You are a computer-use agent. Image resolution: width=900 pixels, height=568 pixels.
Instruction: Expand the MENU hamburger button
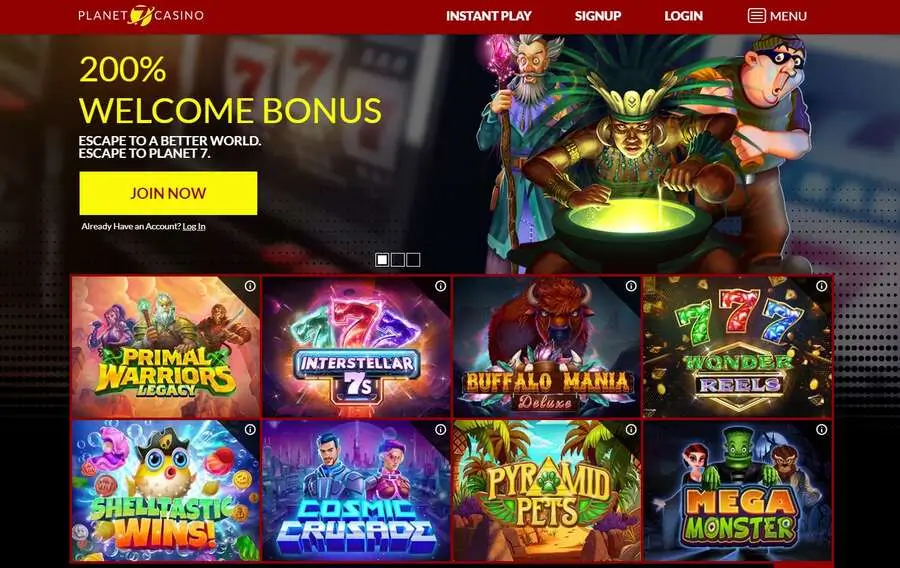pos(777,16)
